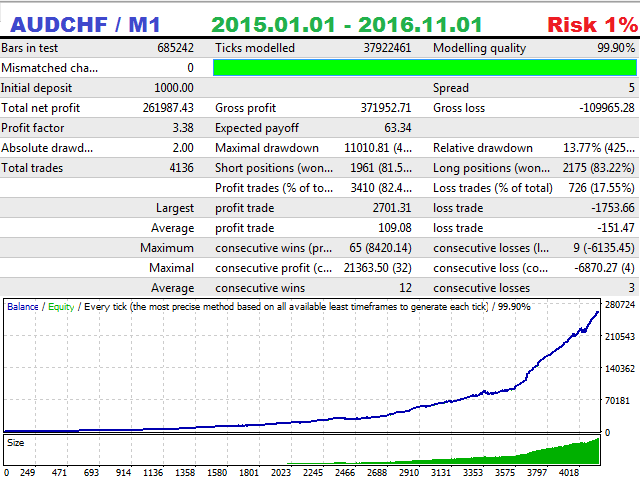Image resolution: width=640 pixels, height=480 pixels.
Task: Click the green Equity legend label
Action: click(61, 307)
